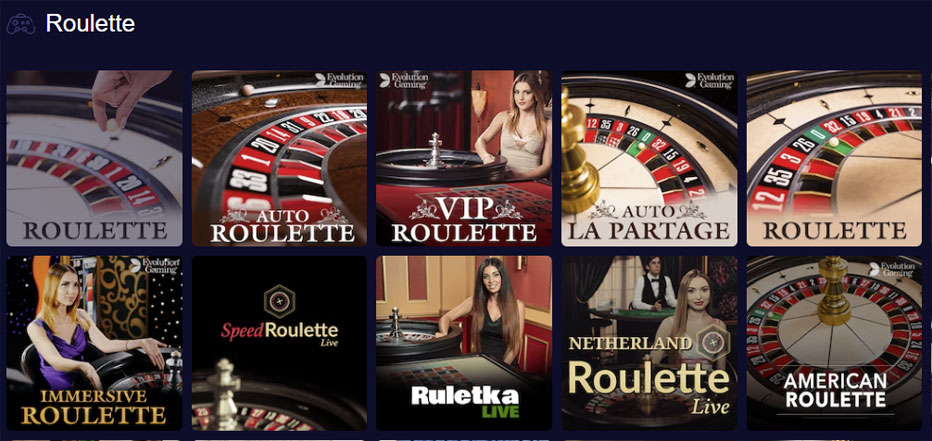The height and width of the screenshot is (441, 932).
Task: Click Evolution Gaming logo on Auto Roulette tile
Action: tap(339, 81)
